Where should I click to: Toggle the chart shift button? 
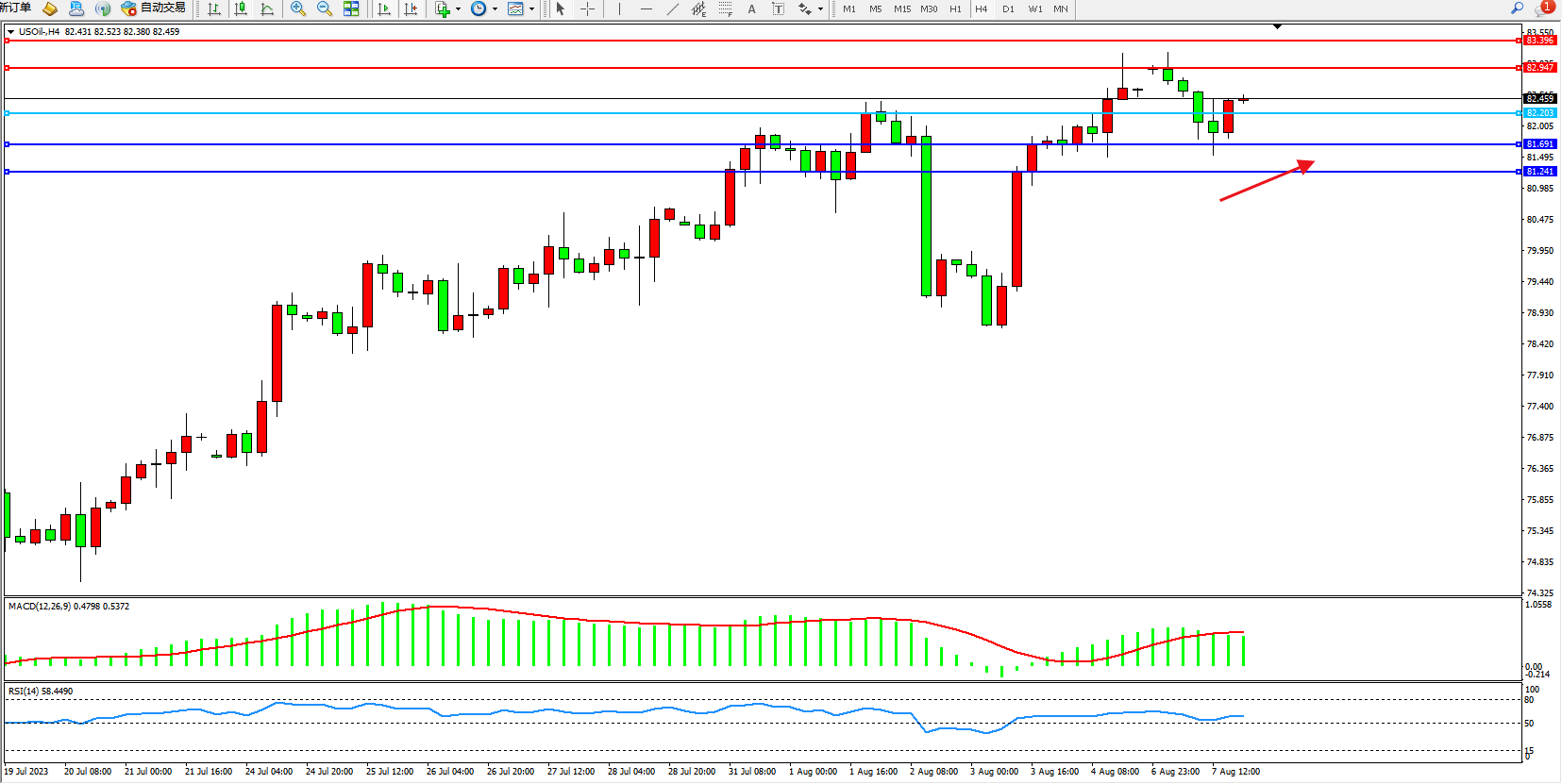411,8
